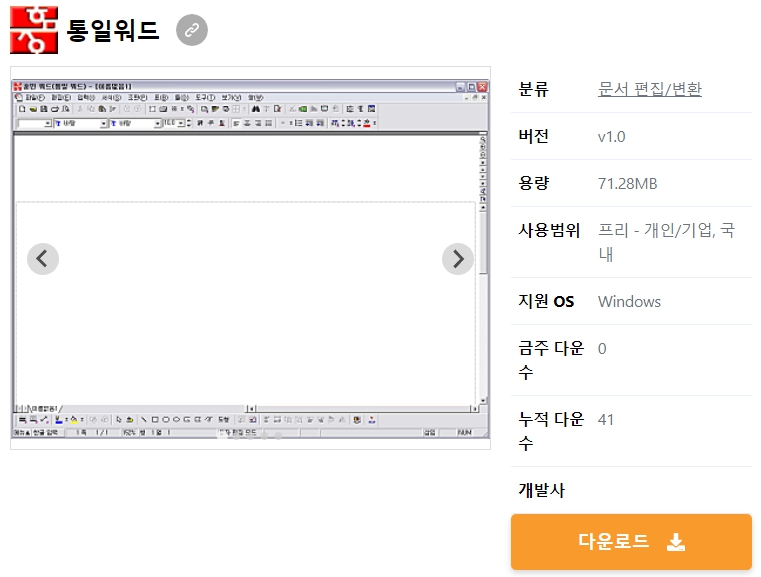Image resolution: width=761 pixels, height=577 pixels.
Task: Click the file size 71.28MB
Action: (x=628, y=184)
